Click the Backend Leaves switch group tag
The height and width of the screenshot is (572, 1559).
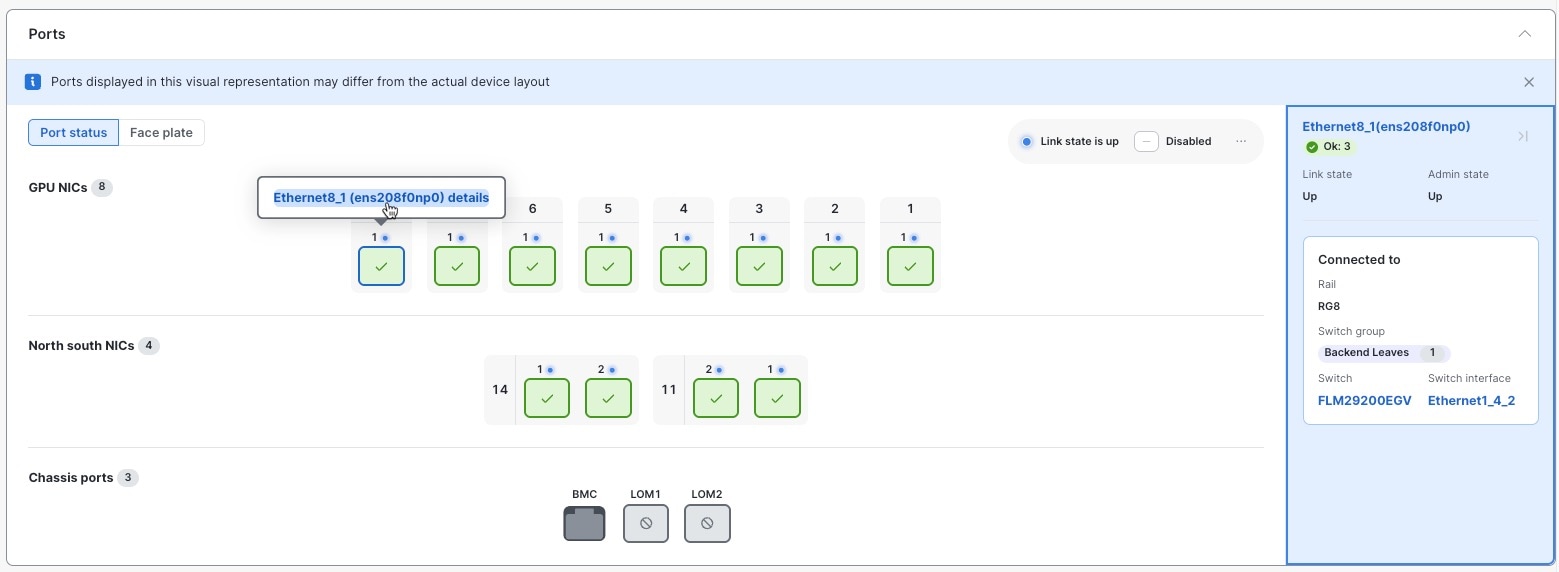1366,353
